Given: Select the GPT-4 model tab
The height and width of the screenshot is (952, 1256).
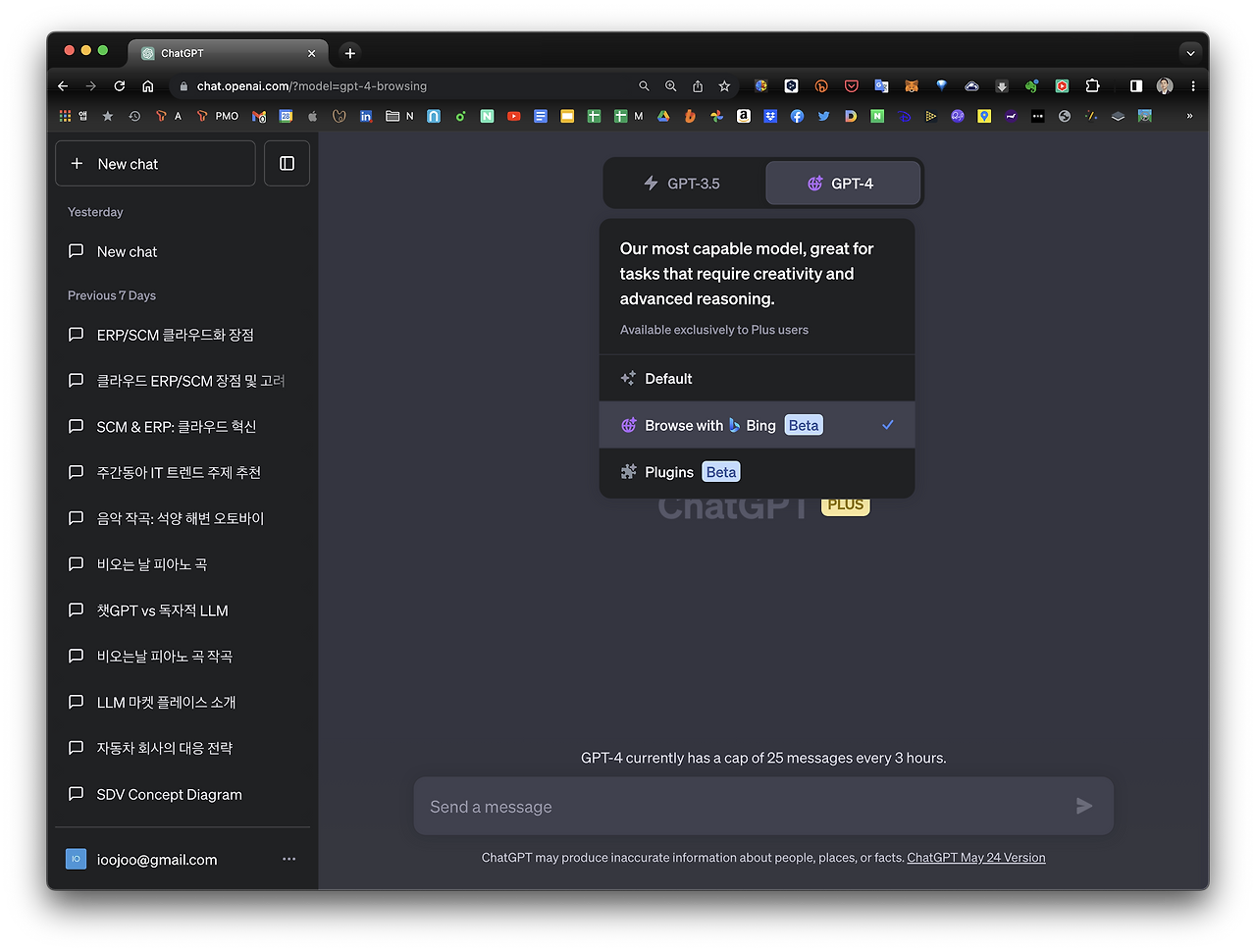Looking at the screenshot, I should (842, 184).
